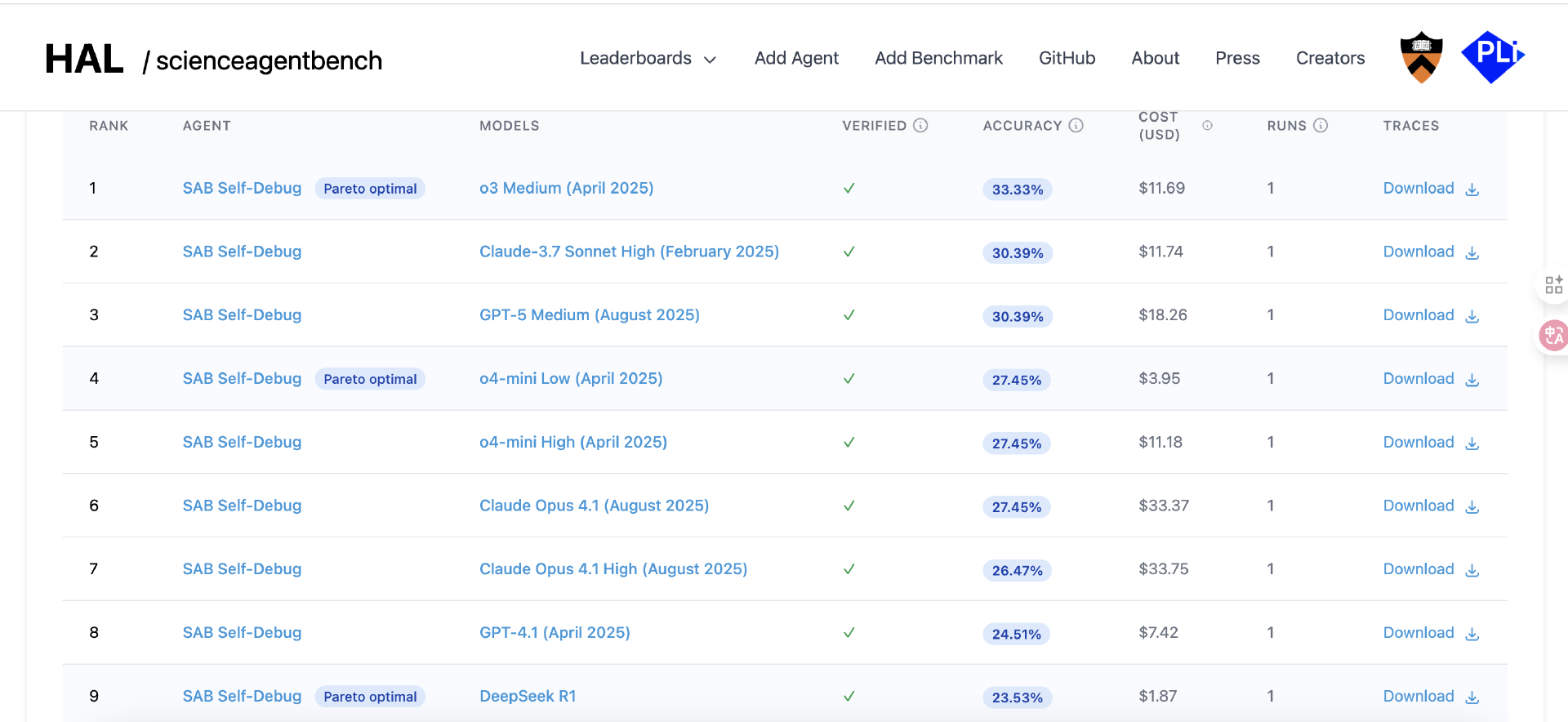Show info tooltip for Verified column
This screenshot has height=722, width=1568.
coord(920,125)
